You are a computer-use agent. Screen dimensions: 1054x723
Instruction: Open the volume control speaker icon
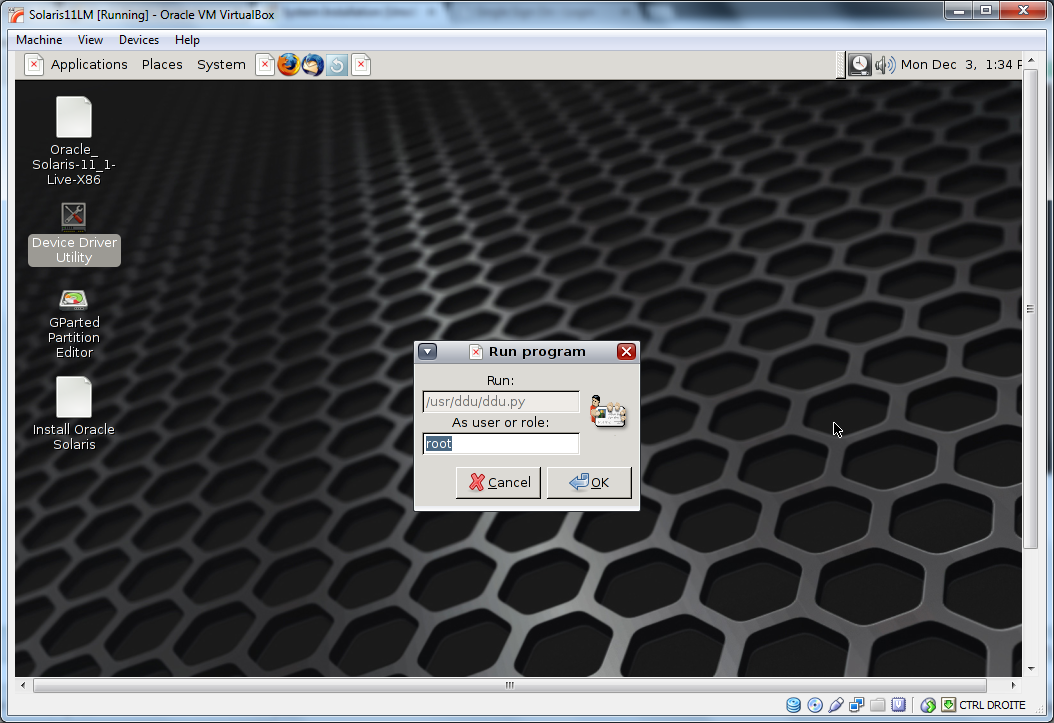(885, 65)
